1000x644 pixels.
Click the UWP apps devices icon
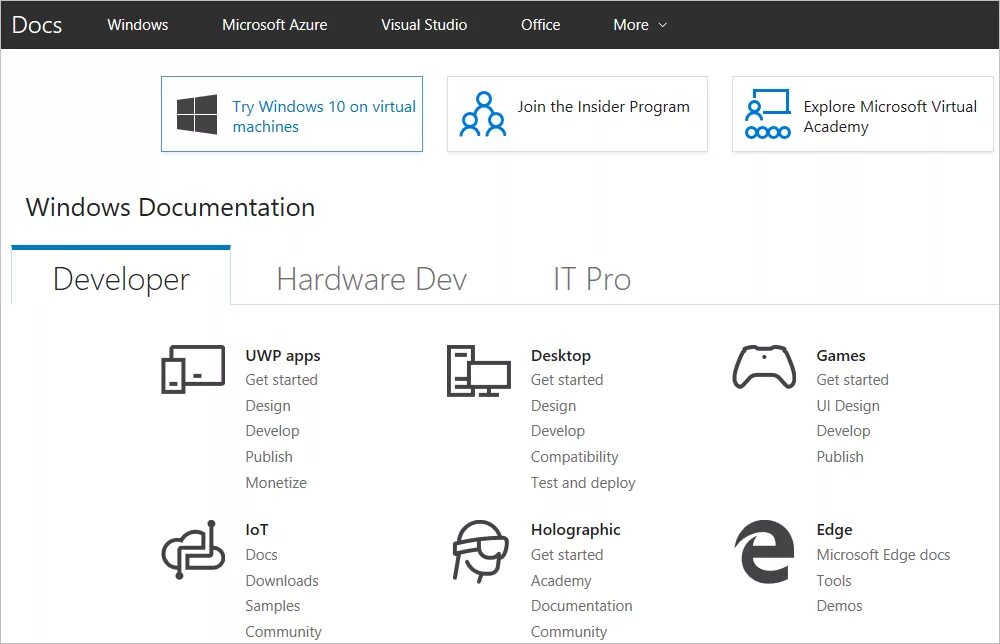pos(193,369)
